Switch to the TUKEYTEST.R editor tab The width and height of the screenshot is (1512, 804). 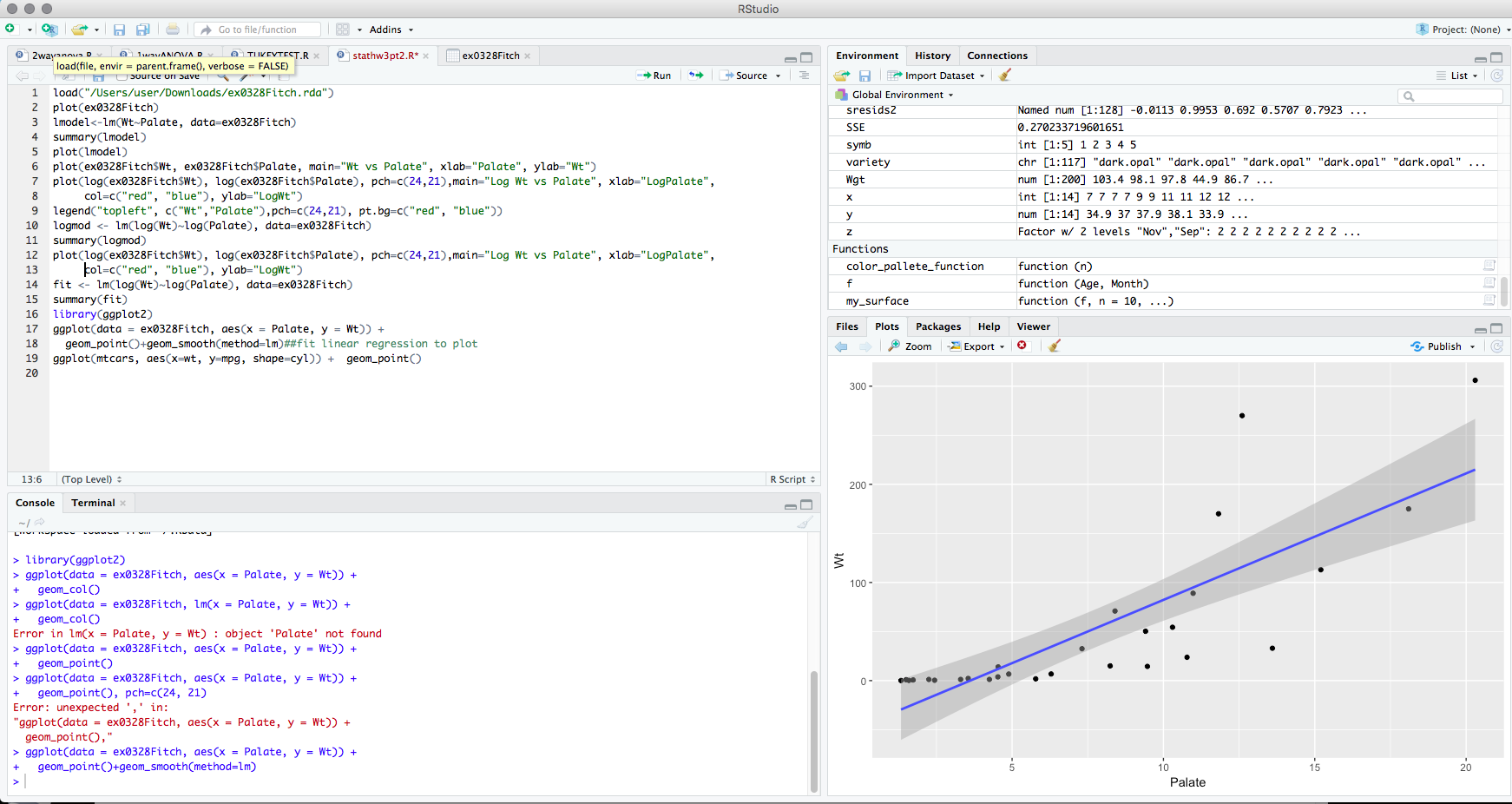[278, 56]
